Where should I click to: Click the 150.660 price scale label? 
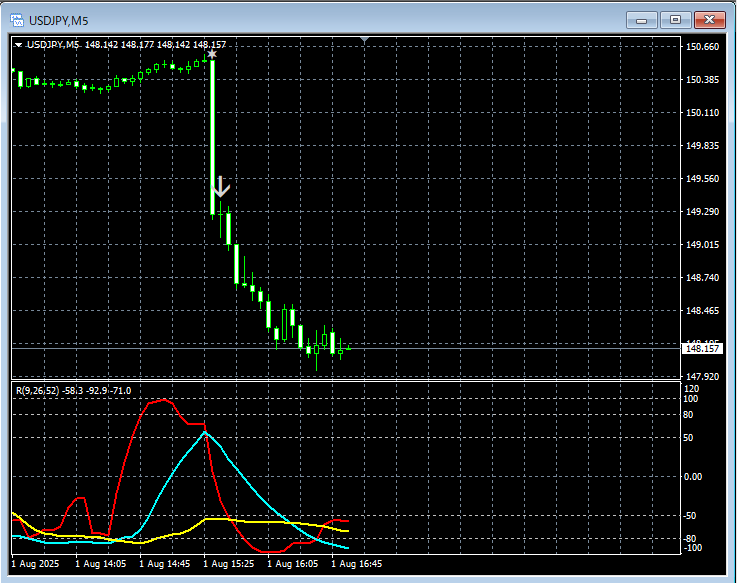(x=703, y=47)
